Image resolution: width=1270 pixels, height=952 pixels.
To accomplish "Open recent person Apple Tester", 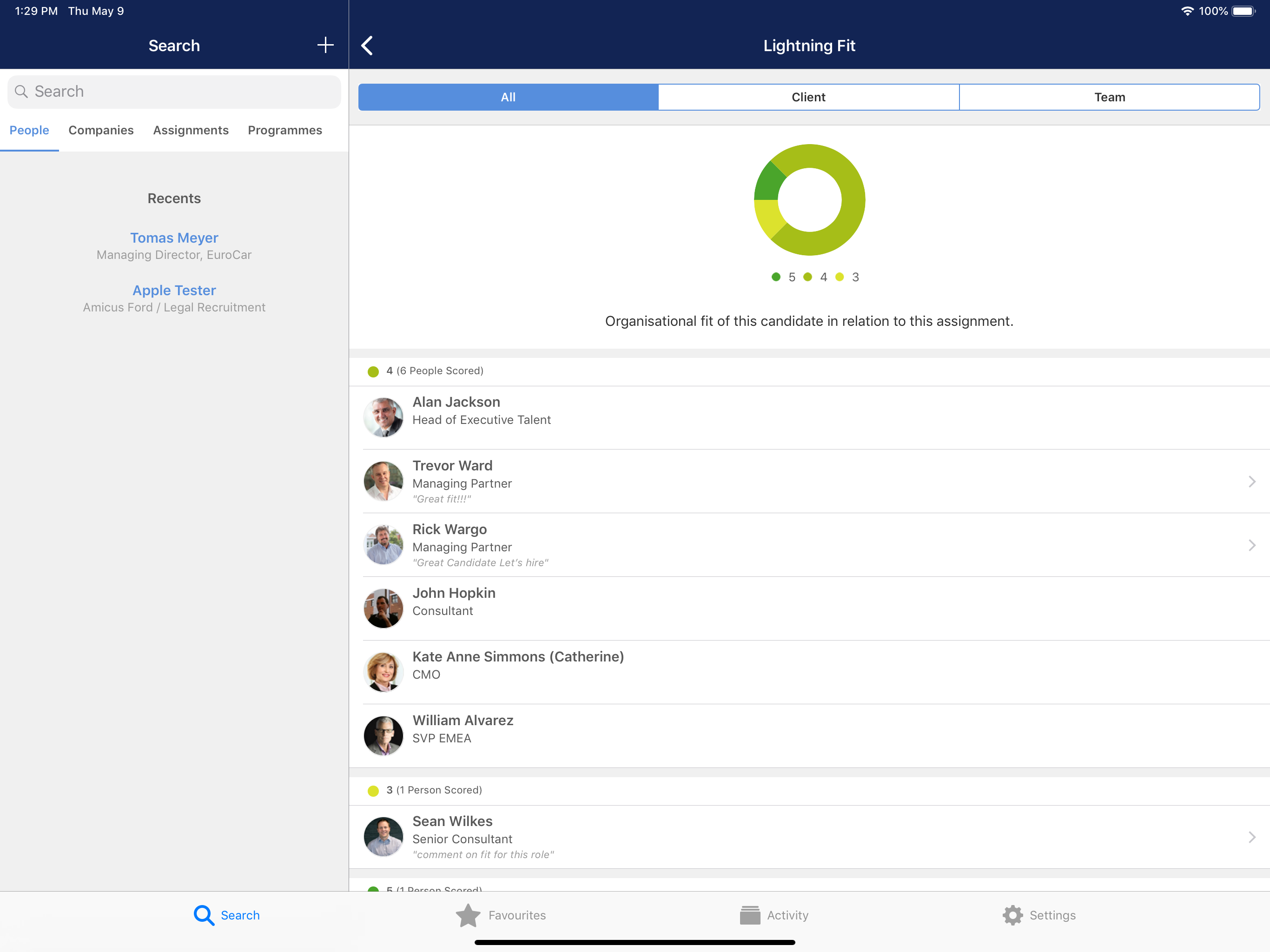I will (174, 291).
